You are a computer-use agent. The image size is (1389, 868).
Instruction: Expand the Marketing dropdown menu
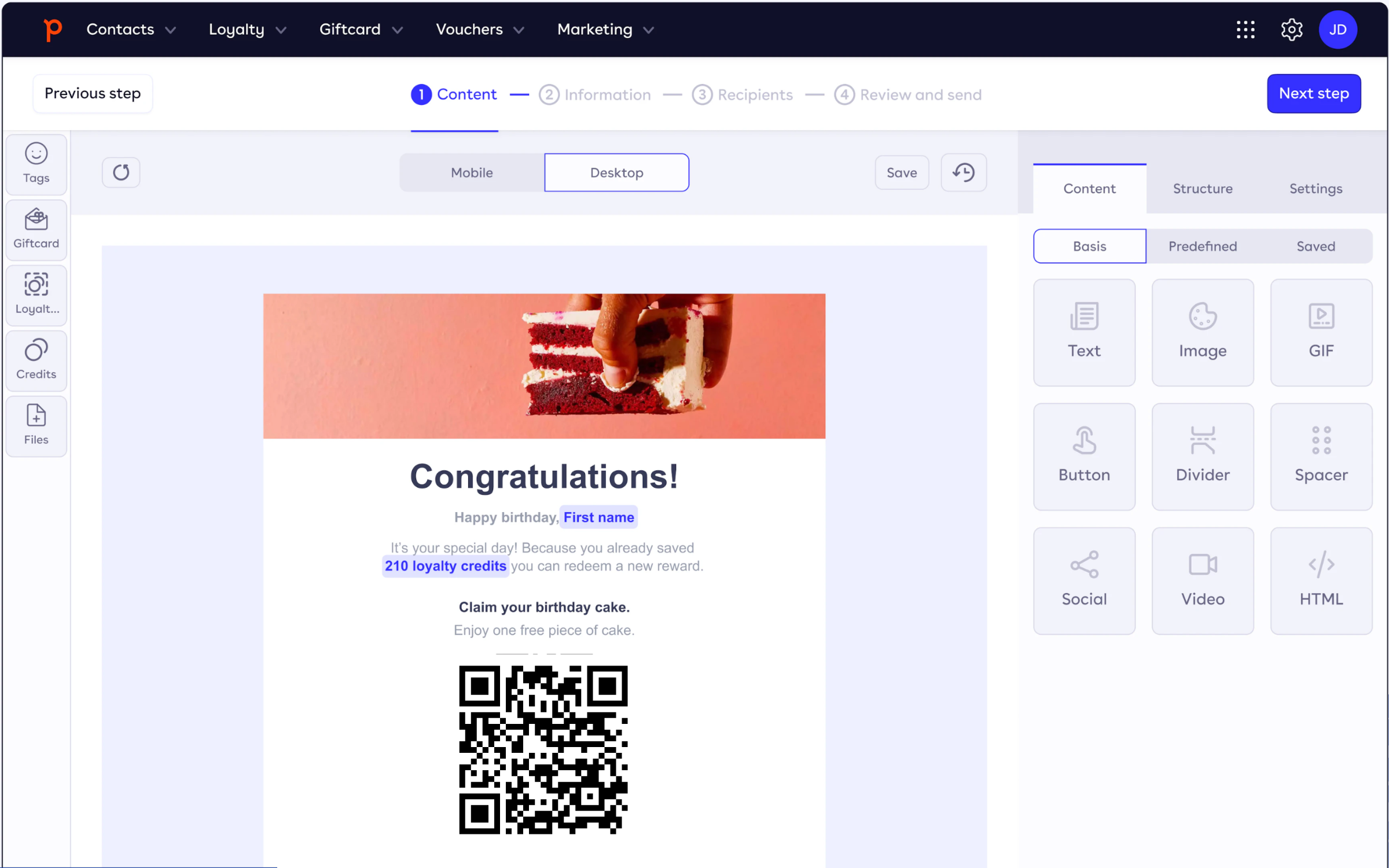605,30
